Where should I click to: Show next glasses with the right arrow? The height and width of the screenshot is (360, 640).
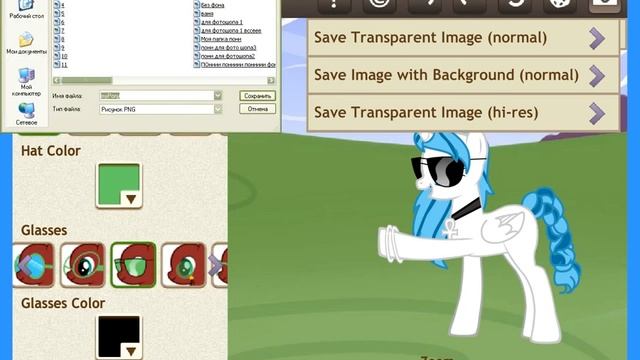tap(215, 266)
